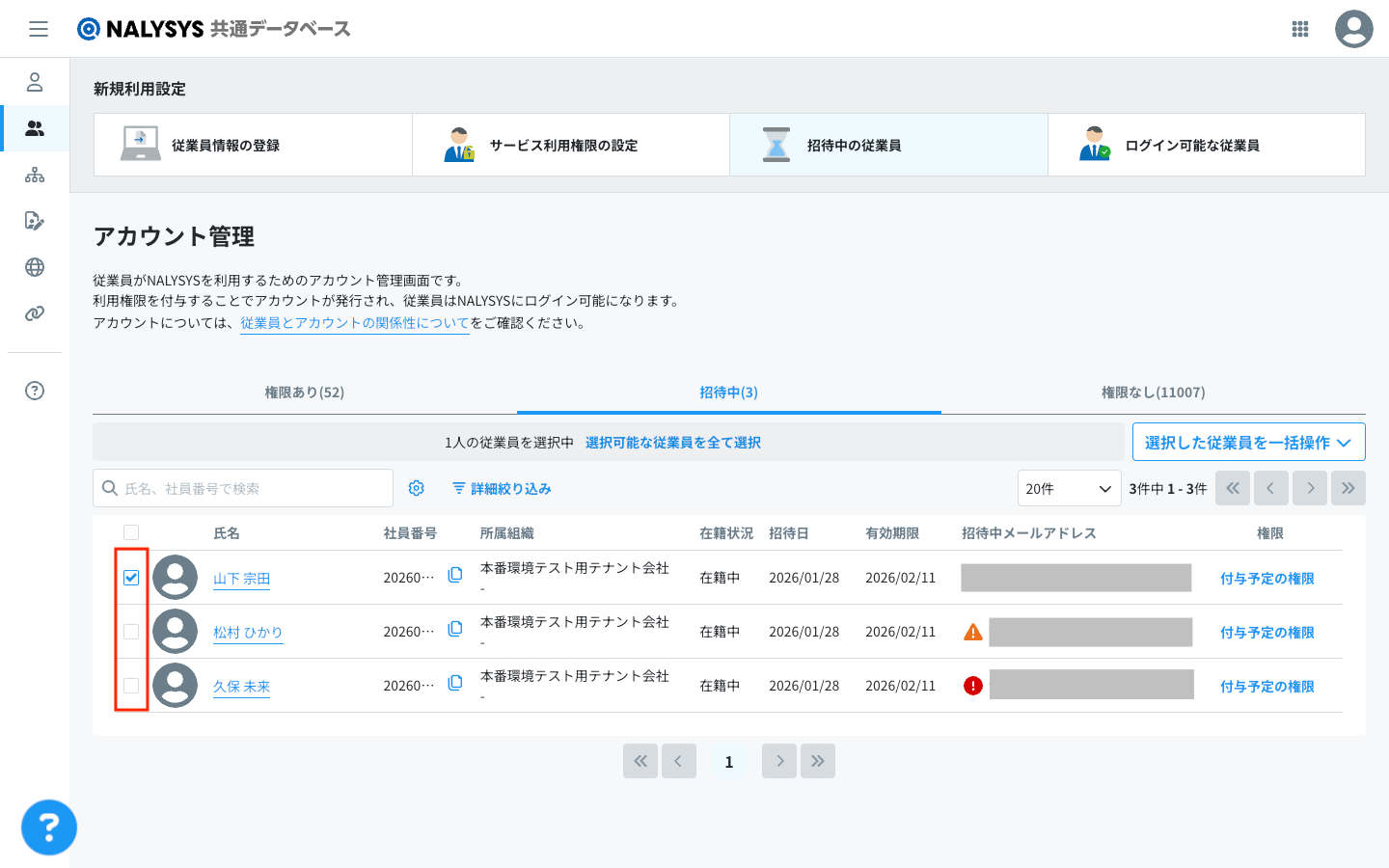1389x868 pixels.
Task: Click 選択可能な従業員を全て選択 link
Action: click(673, 443)
